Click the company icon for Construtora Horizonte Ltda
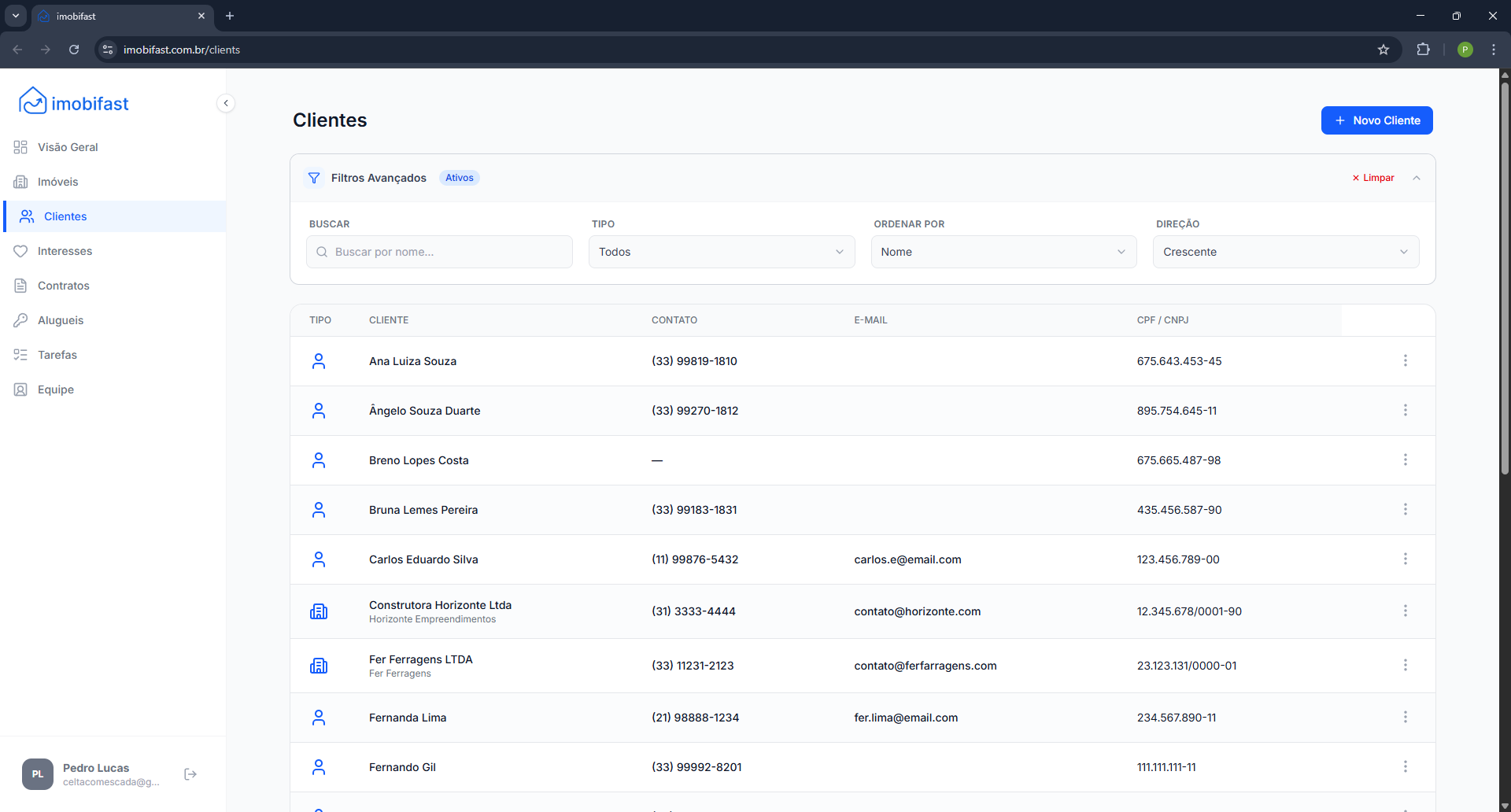The image size is (1511, 812). [319, 611]
